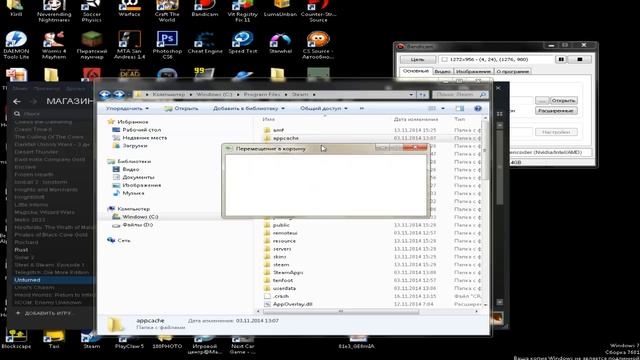Viewport: 640px width, 360px height.
Task: Open the Cheat Engine desktop shortcut
Action: coord(205,42)
